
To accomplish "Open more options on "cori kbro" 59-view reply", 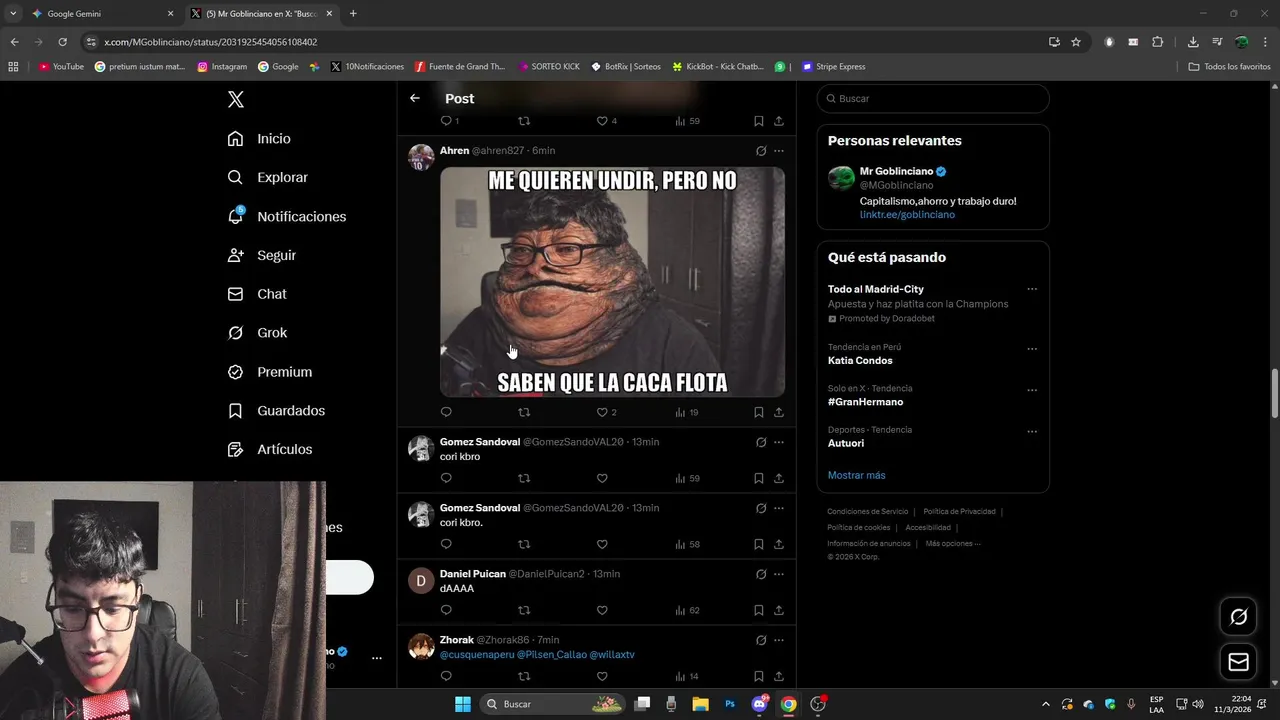I will [x=779, y=442].
